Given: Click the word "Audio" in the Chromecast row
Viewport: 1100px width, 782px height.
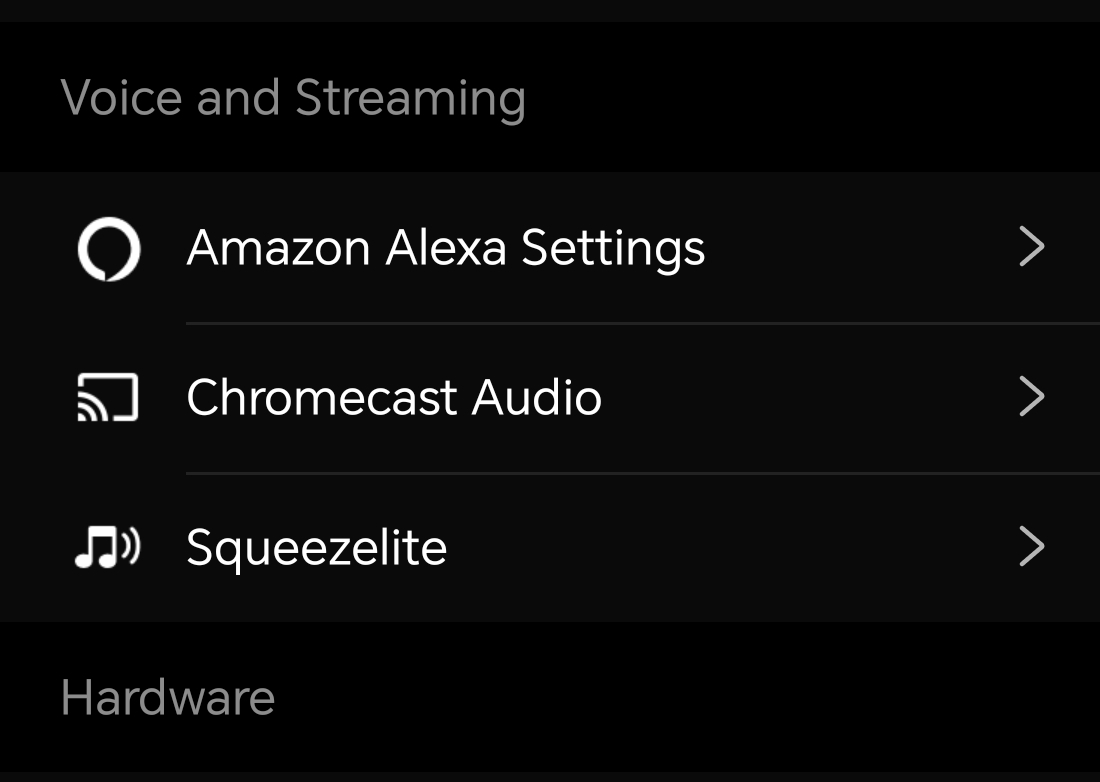Looking at the screenshot, I should click(x=537, y=398).
